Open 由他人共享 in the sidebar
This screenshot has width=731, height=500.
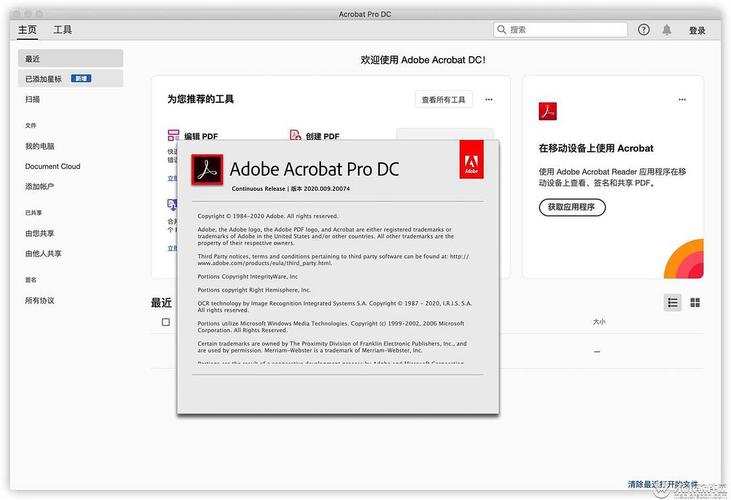pos(43,253)
